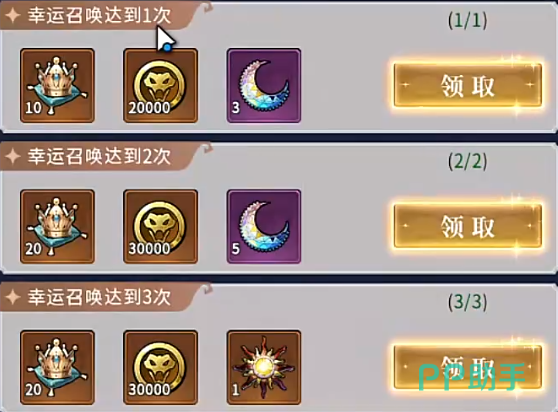Tap the (3/3) progress counter

(x=467, y=302)
